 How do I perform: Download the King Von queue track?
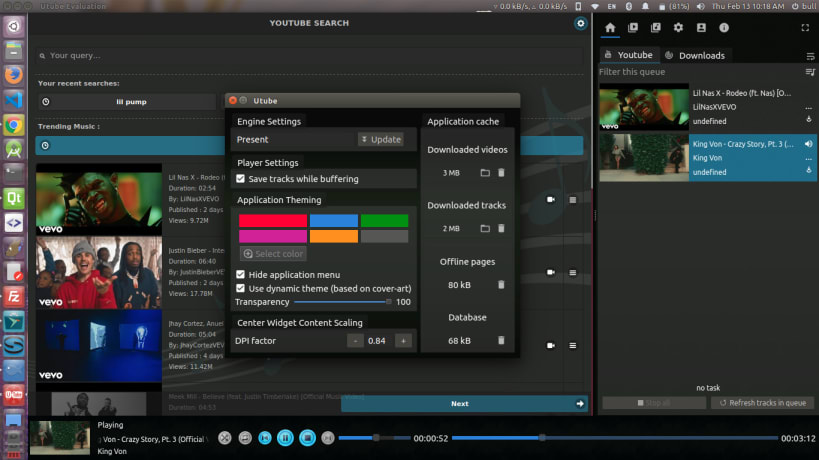pyautogui.click(x=809, y=170)
